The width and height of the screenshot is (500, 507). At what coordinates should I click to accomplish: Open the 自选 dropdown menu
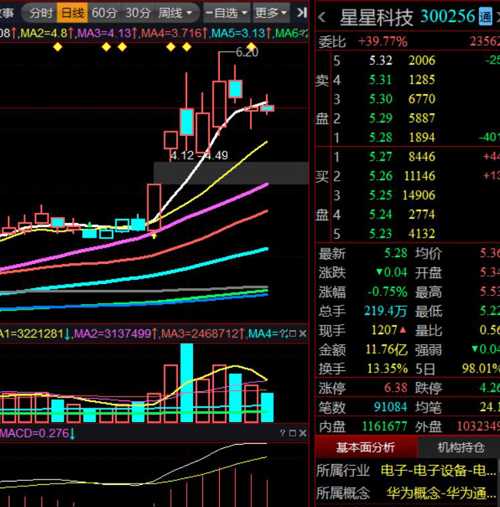click(226, 13)
